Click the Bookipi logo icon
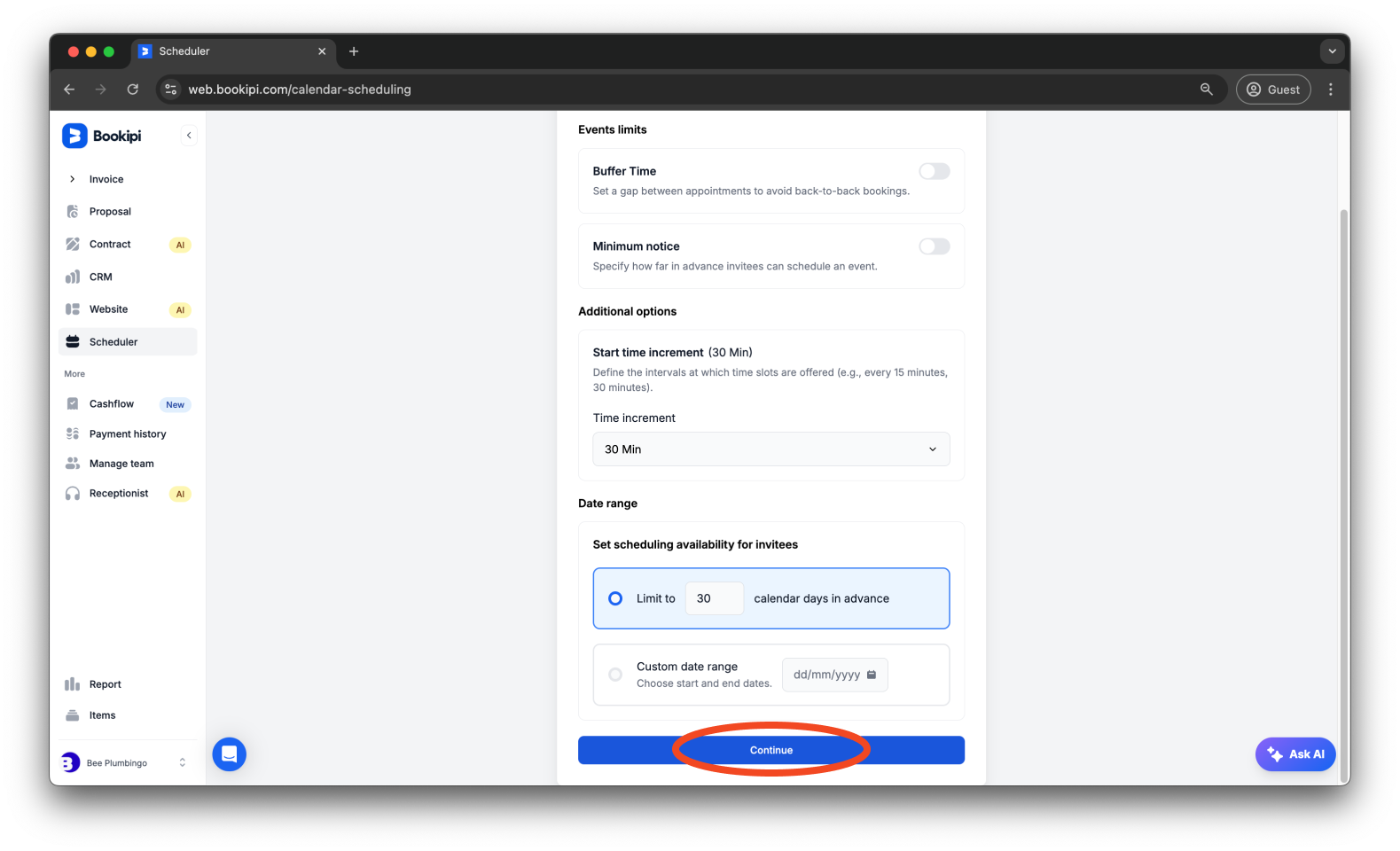The image size is (1400, 851). pyautogui.click(x=74, y=136)
